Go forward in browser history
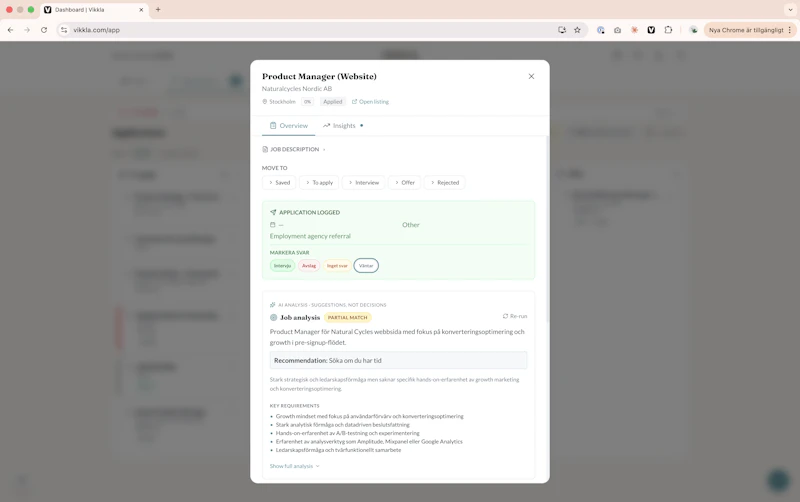Screen dimensions: 800x502 coord(27,30)
